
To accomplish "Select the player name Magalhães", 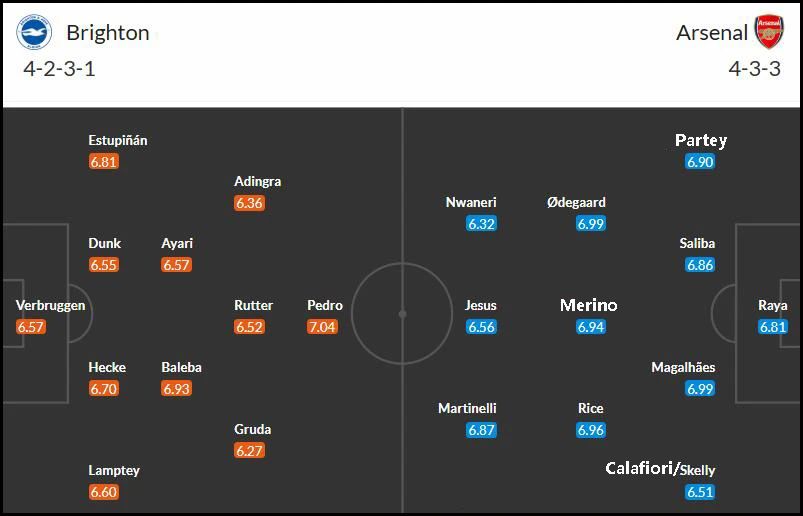I will (683, 368).
